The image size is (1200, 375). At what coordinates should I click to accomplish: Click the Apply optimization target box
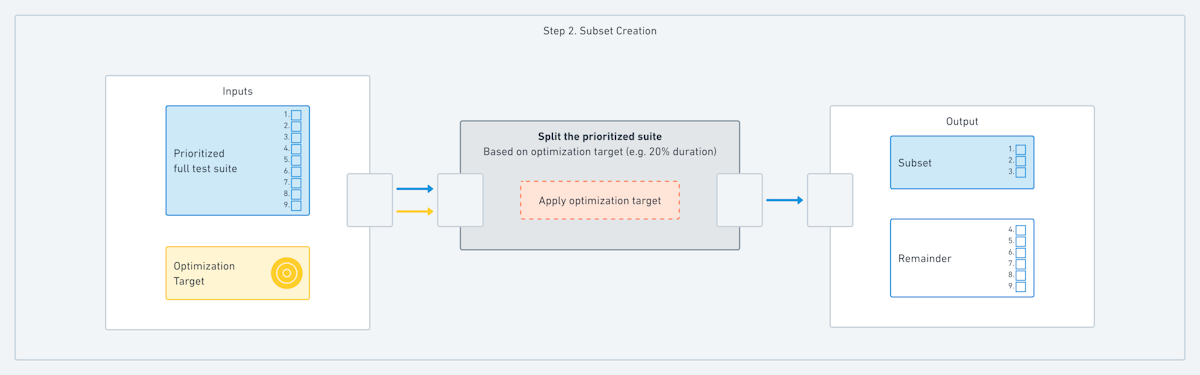point(600,200)
